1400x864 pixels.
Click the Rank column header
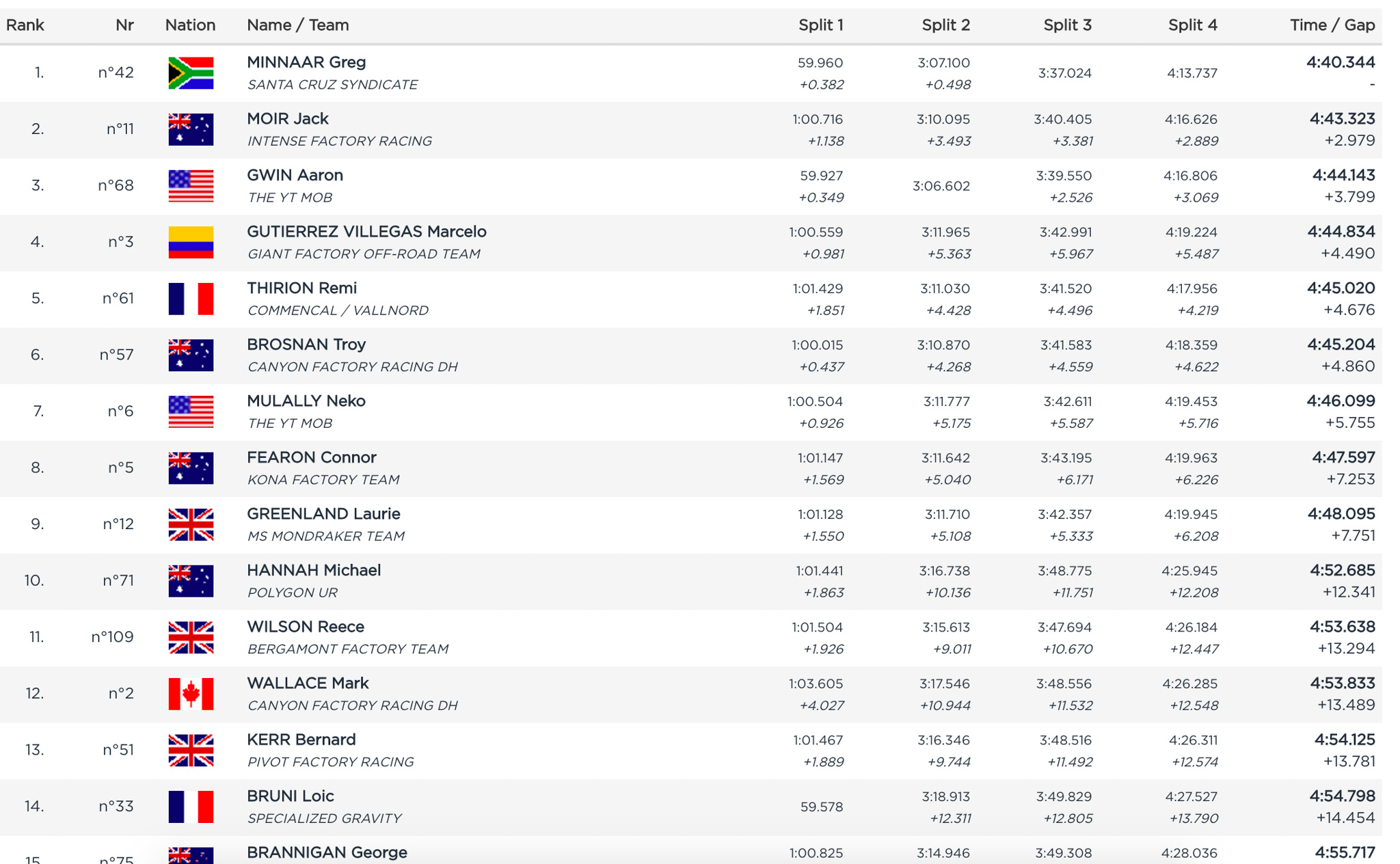pos(25,25)
